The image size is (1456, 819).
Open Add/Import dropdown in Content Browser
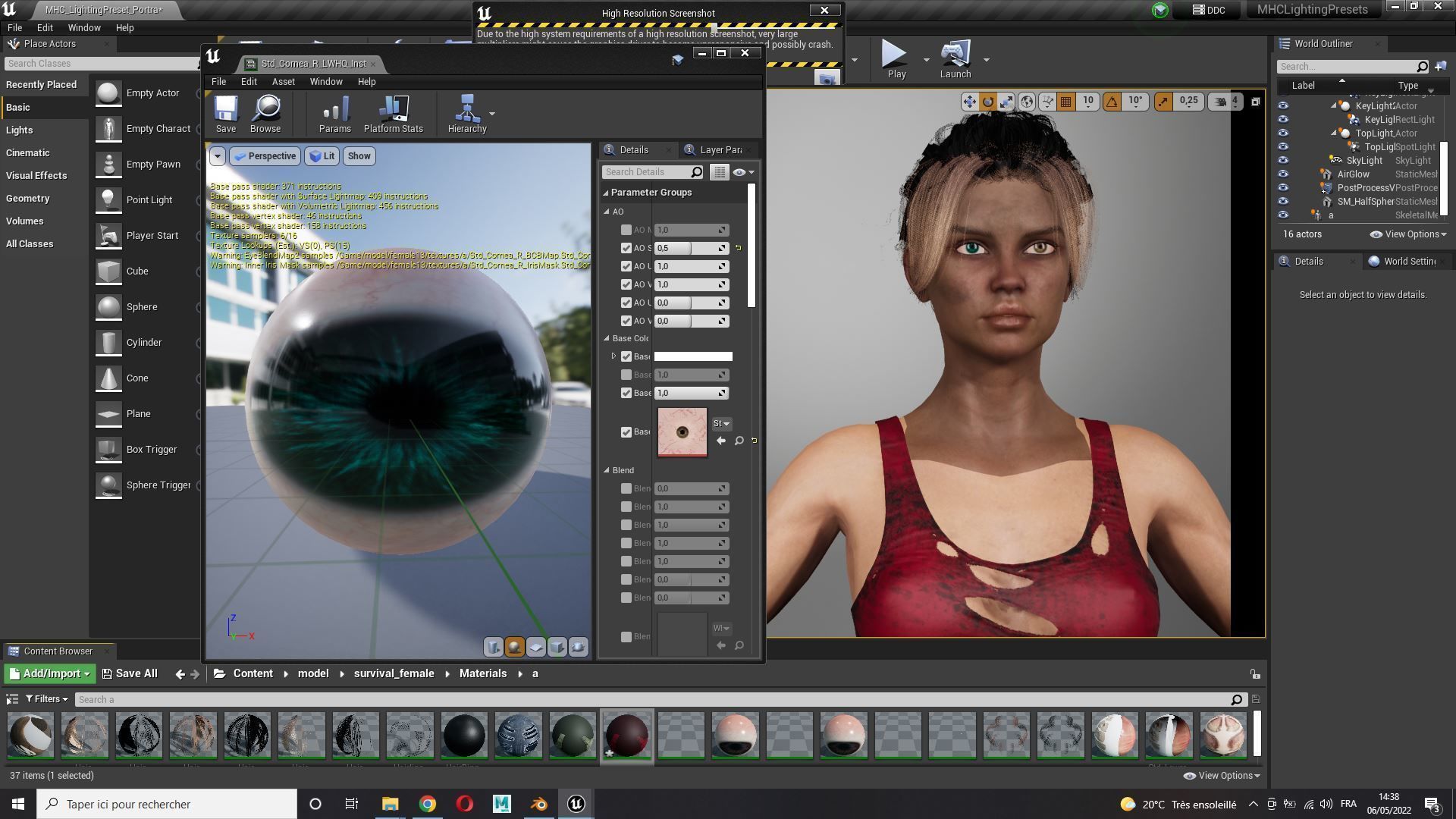49,673
